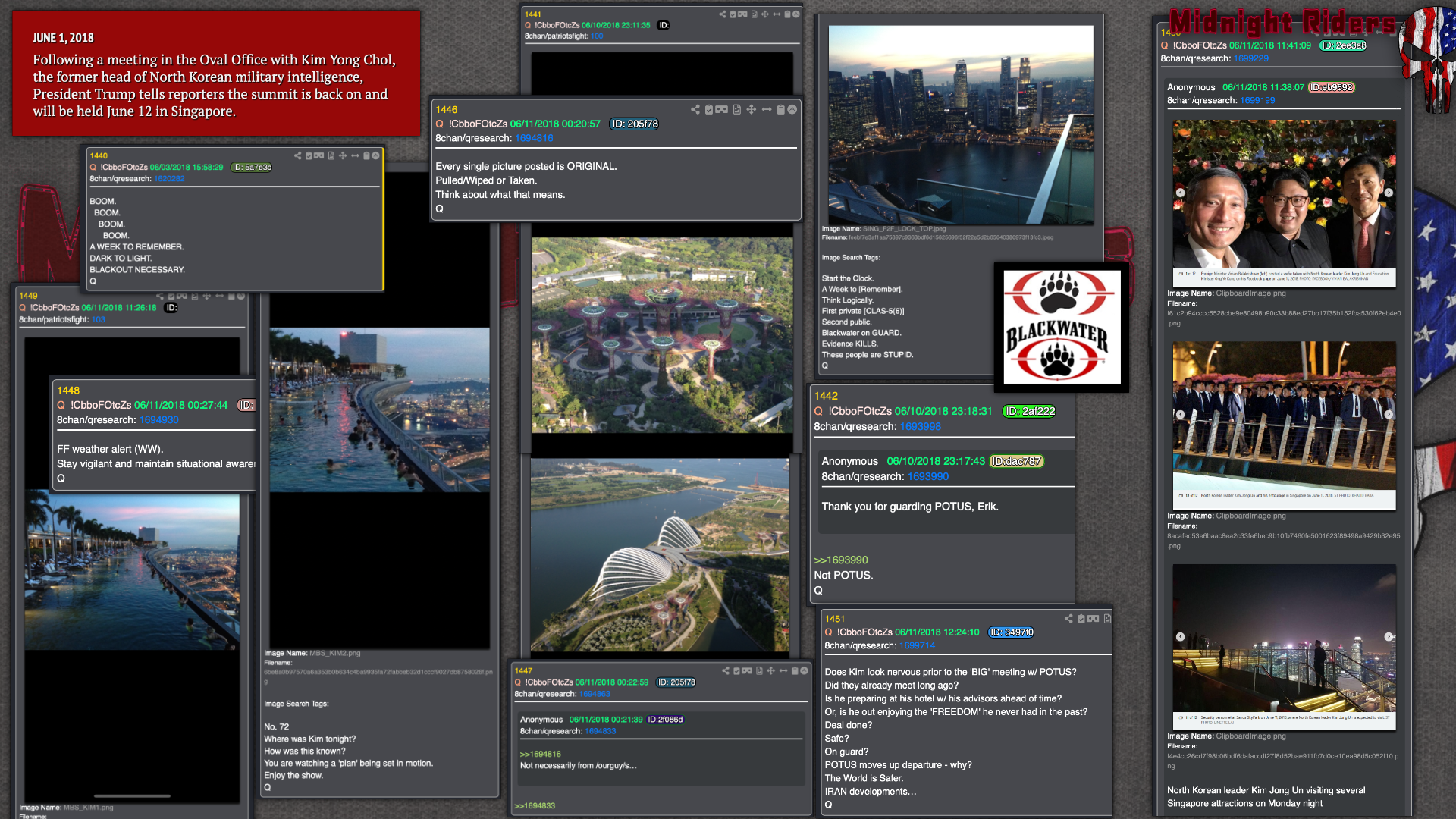Open the Kim Jong Un selfie image

point(1284,203)
